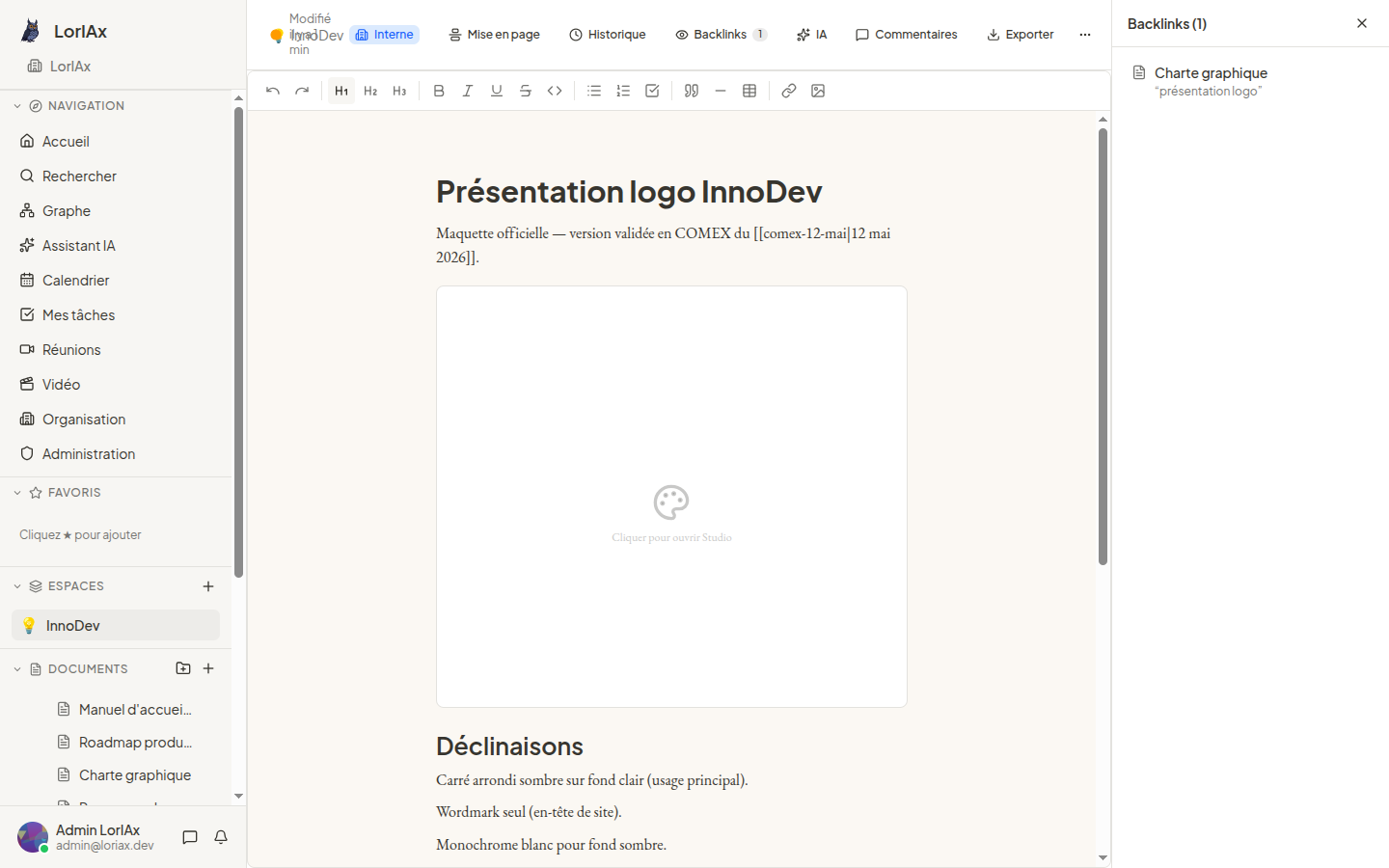Undo the last edit
The image size is (1389, 868).
pyautogui.click(x=273, y=91)
